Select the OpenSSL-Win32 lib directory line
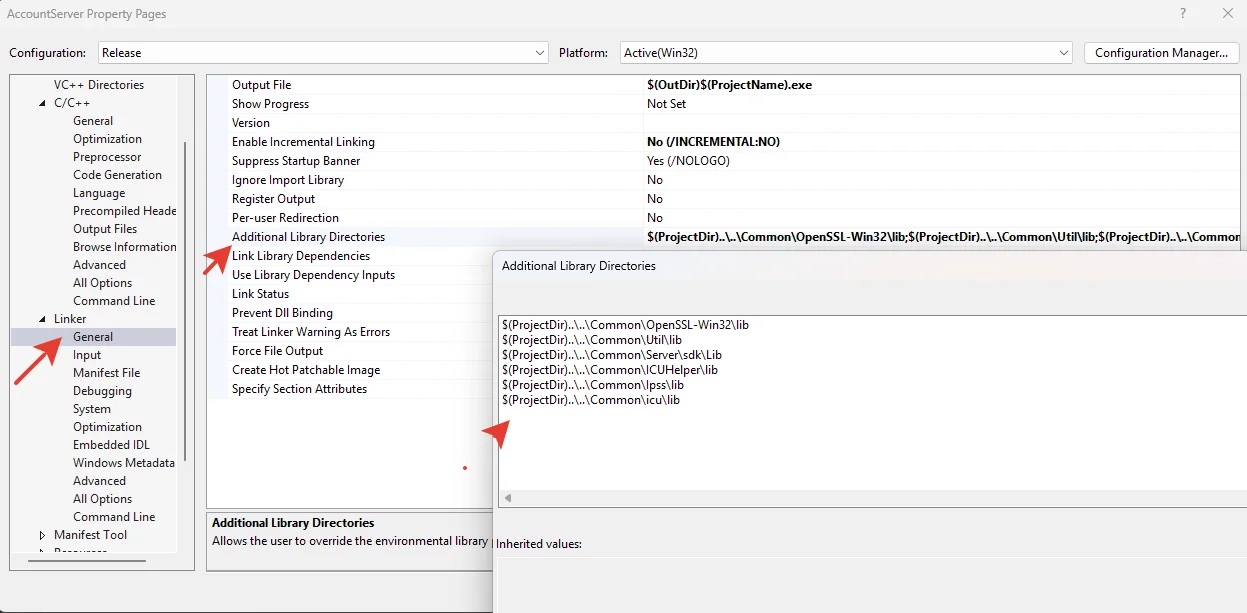Viewport: 1247px width, 613px height. 626,325
